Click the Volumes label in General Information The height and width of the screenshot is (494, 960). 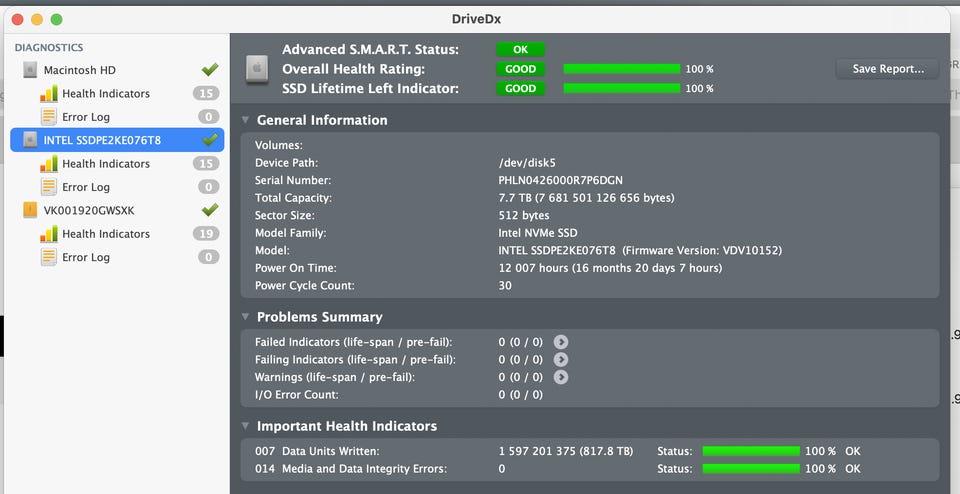279,145
